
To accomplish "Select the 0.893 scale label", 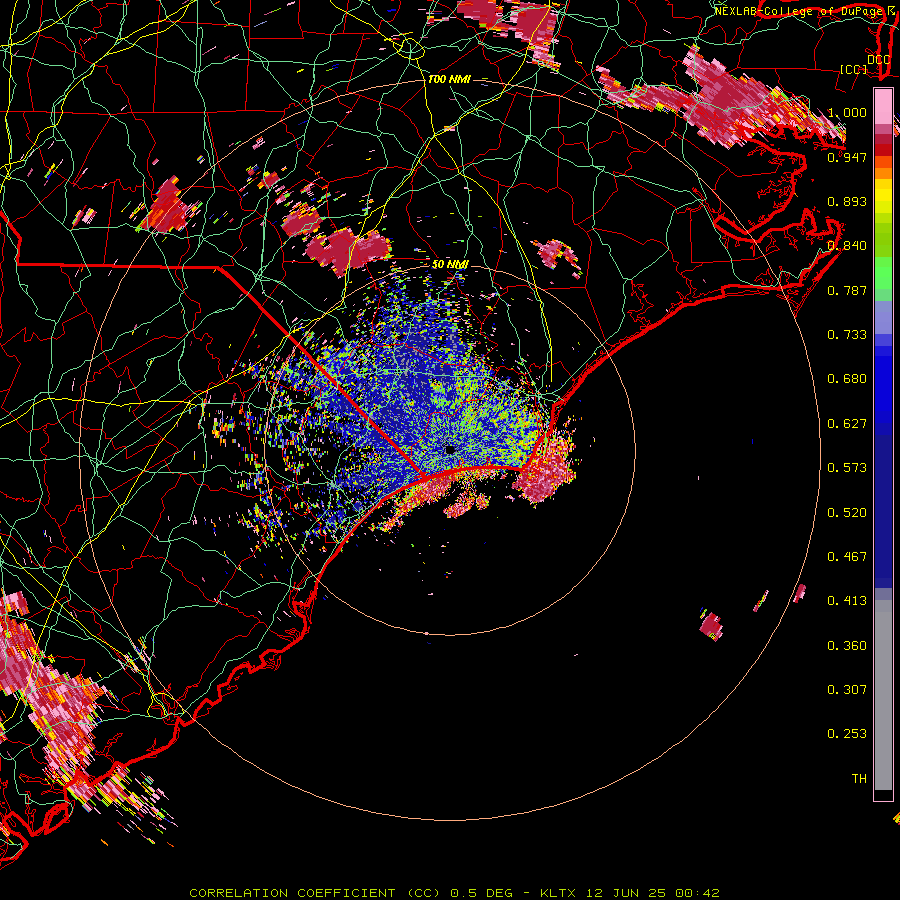I will (847, 201).
